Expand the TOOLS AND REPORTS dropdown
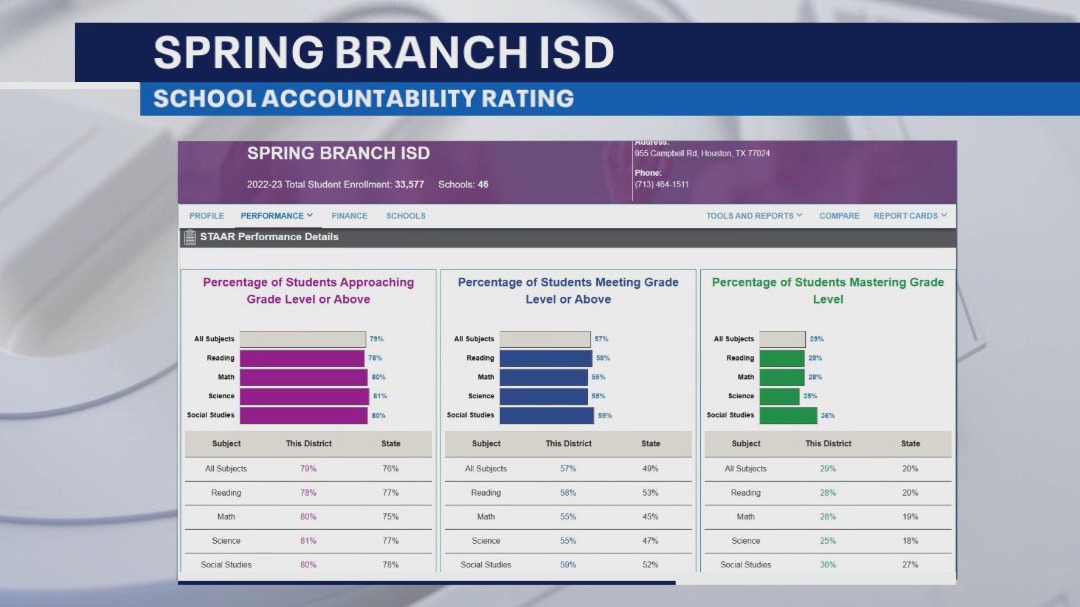Screen dimensions: 1080x607 pos(750,215)
